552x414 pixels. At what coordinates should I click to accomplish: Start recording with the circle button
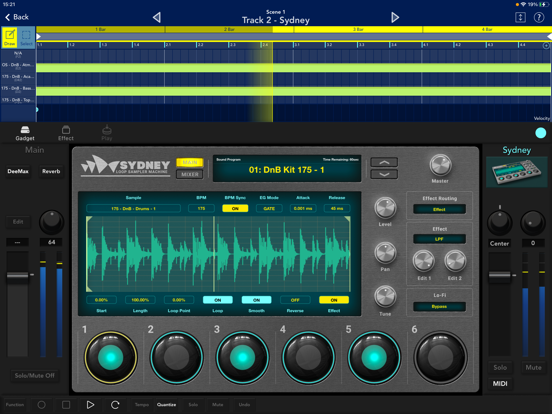[42, 404]
